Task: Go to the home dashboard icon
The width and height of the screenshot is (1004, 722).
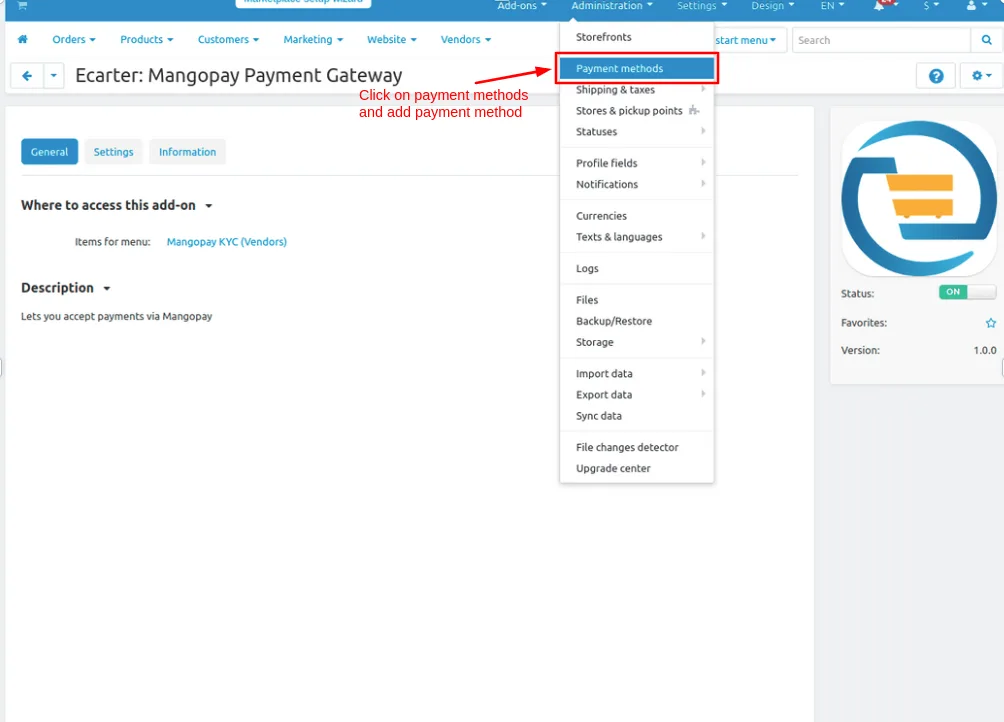Action: [22, 40]
